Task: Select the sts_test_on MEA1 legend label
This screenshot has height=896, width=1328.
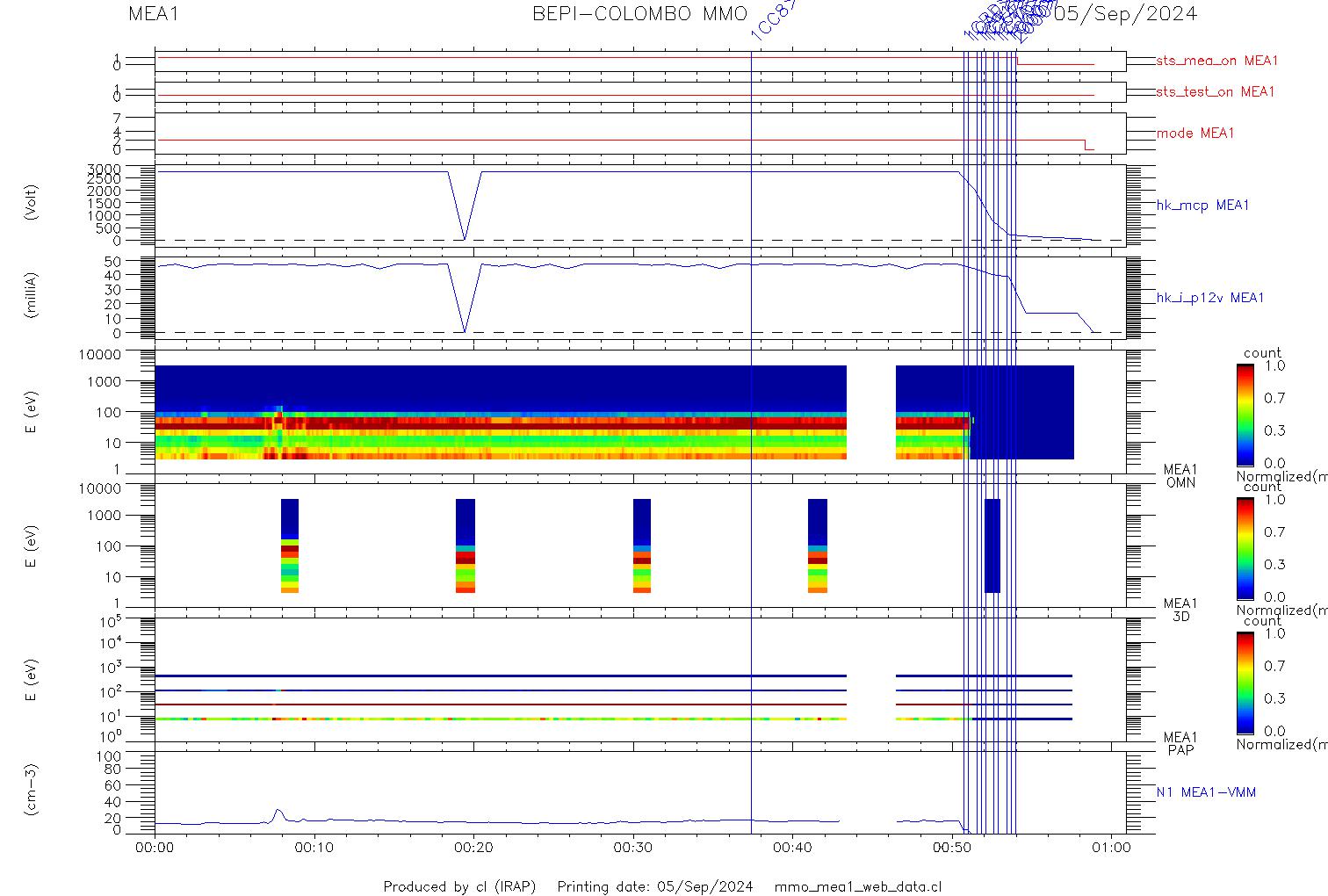Action: pyautogui.click(x=1216, y=91)
